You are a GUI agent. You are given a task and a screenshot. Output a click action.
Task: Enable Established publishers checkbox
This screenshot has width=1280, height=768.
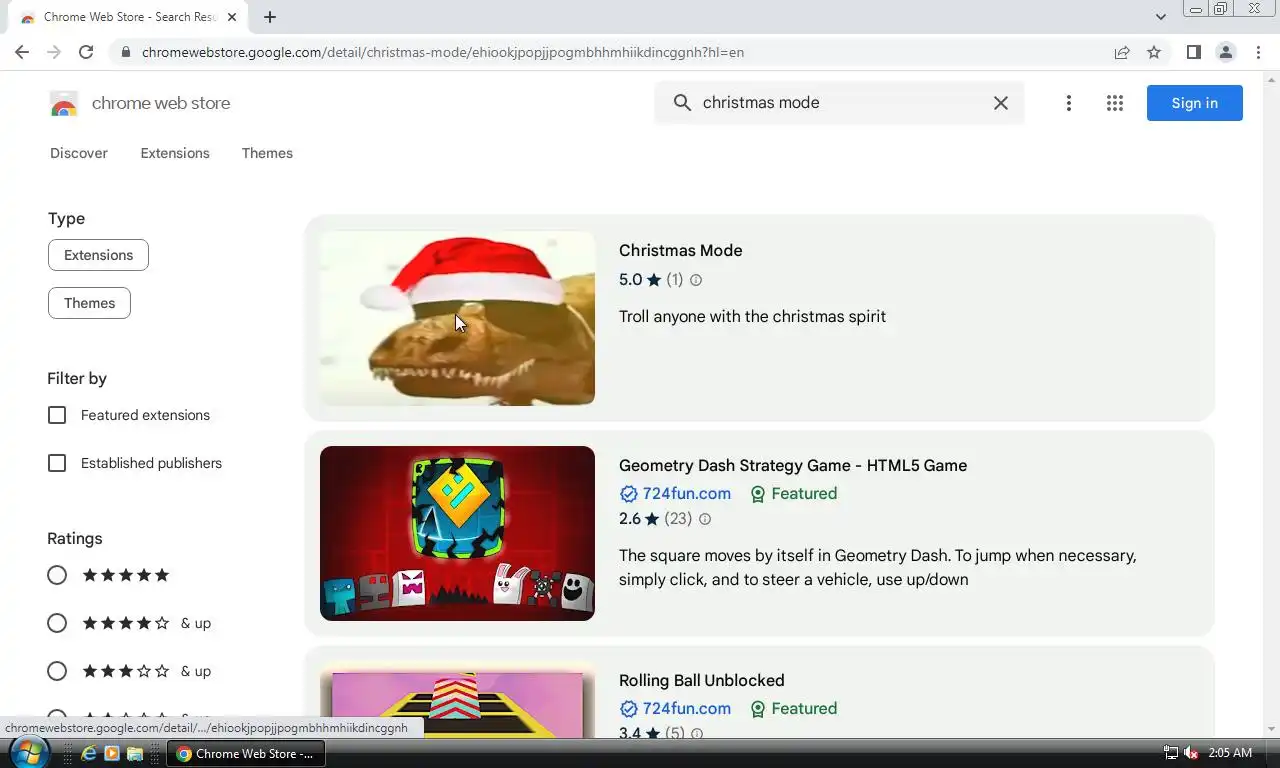point(57,463)
